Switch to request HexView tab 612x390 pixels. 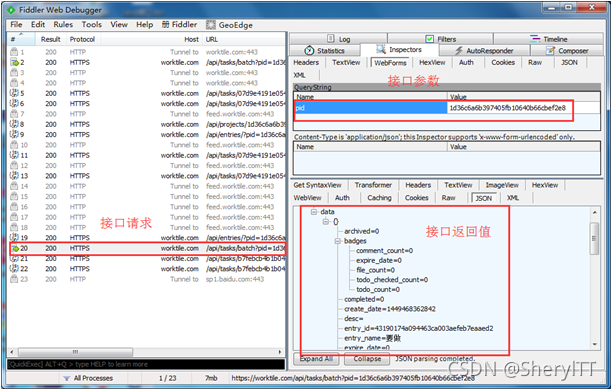pyautogui.click(x=432, y=62)
